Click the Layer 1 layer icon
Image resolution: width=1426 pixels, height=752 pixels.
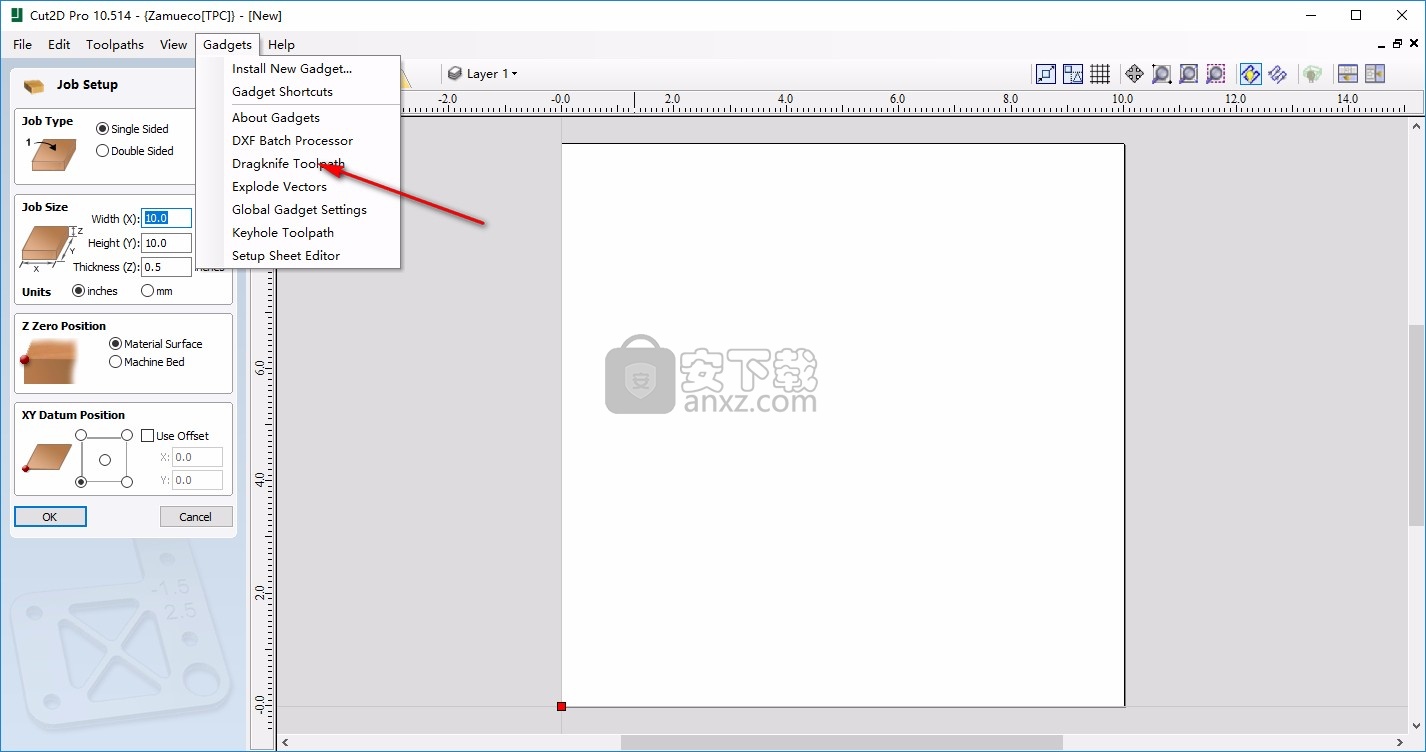455,74
